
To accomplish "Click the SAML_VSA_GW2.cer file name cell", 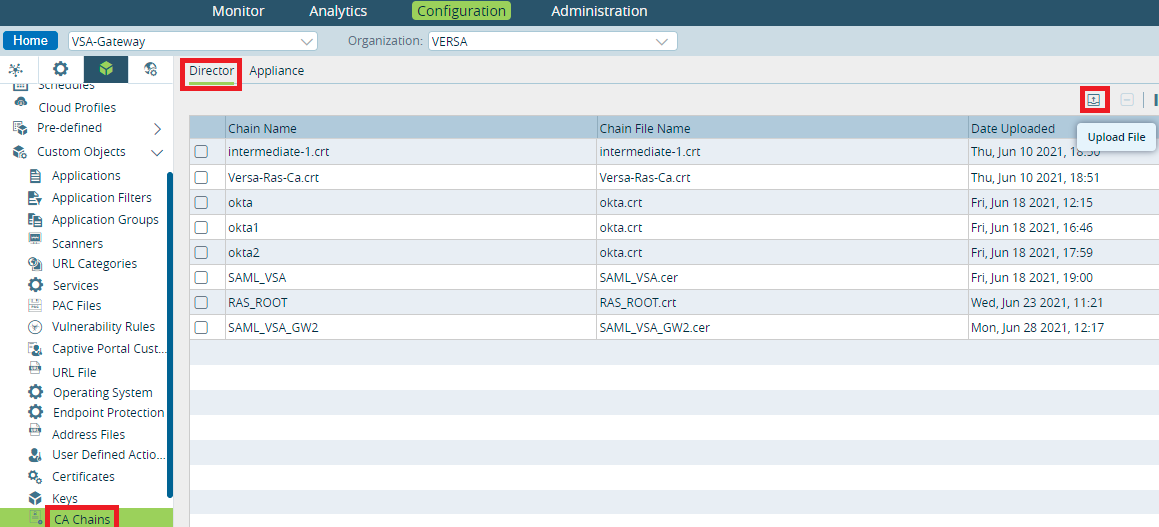I will point(783,327).
